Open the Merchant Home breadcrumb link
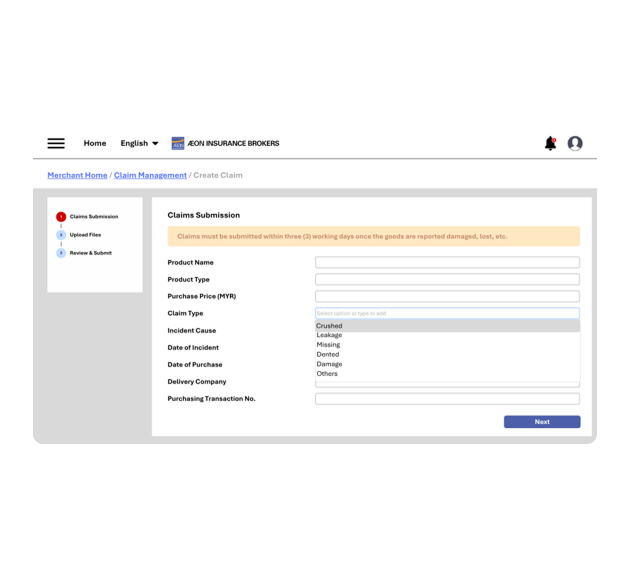This screenshot has height=570, width=630. click(x=77, y=175)
